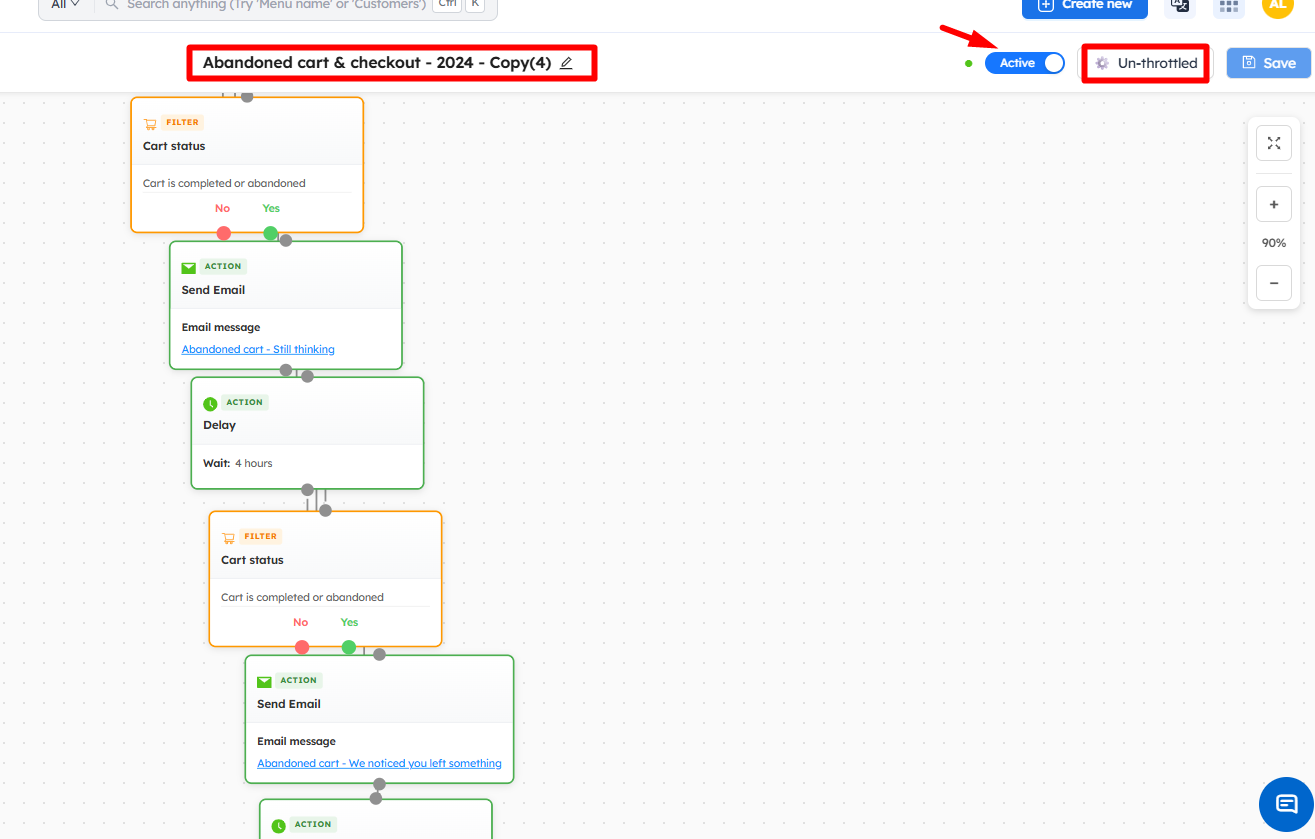Click the translate language icon
This screenshot has width=1315, height=839.
click(x=1180, y=5)
